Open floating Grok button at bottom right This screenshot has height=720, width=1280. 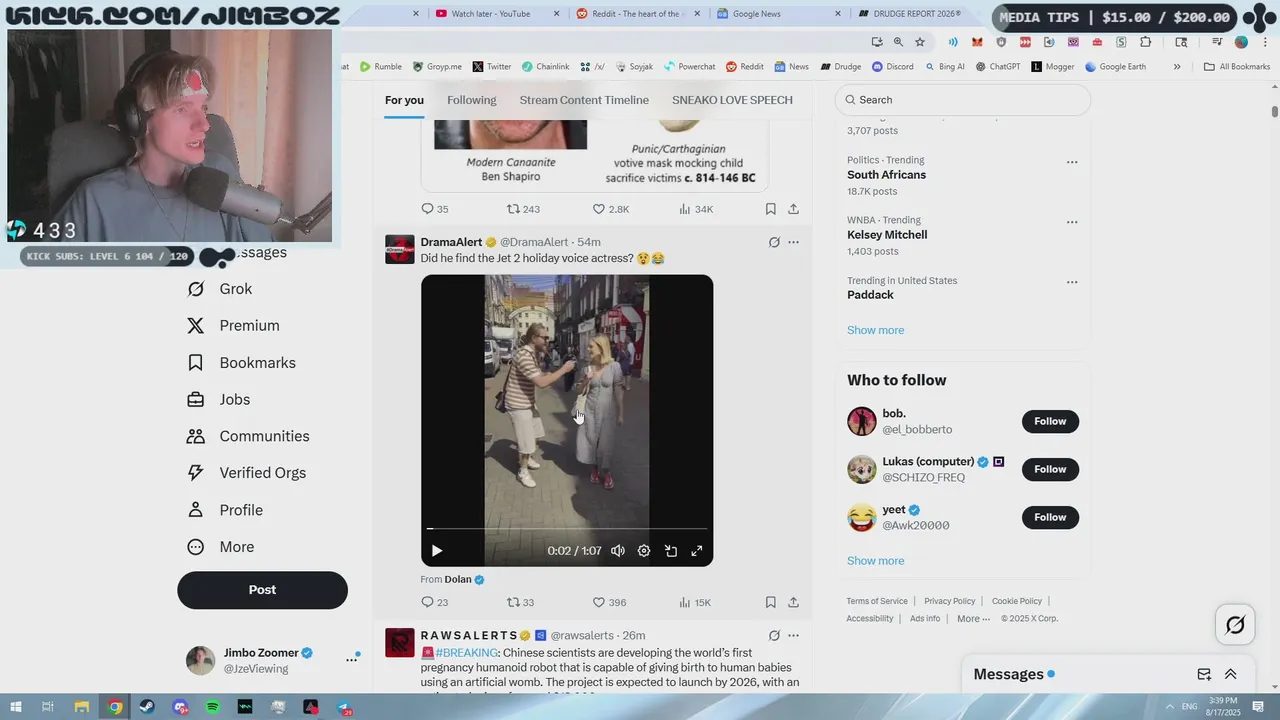point(1235,625)
